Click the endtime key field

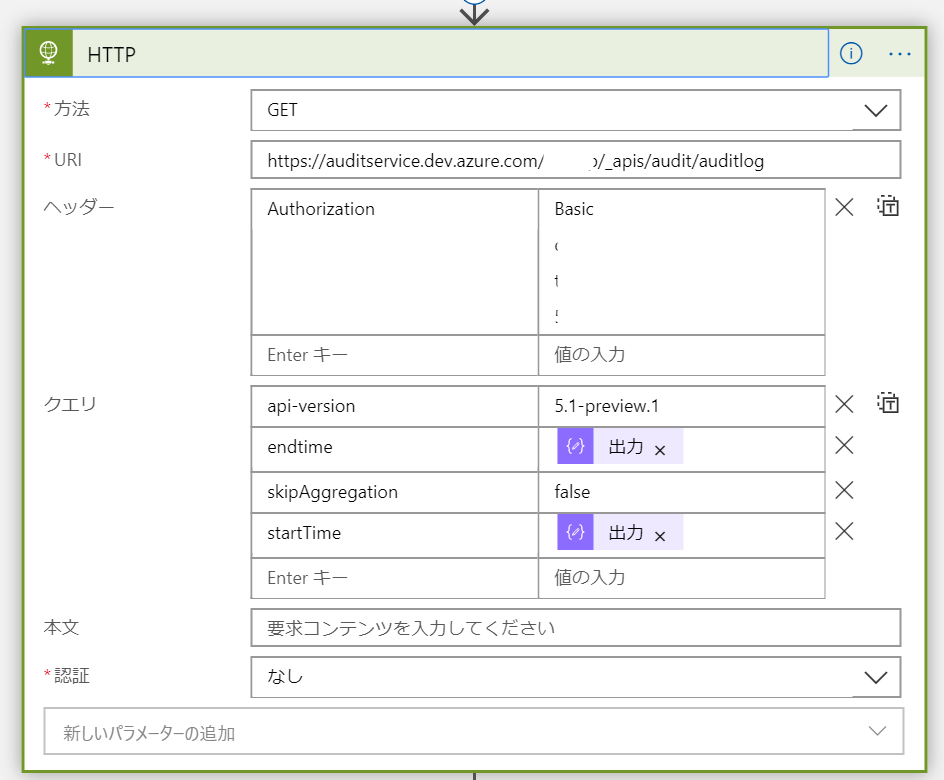[x=394, y=449]
